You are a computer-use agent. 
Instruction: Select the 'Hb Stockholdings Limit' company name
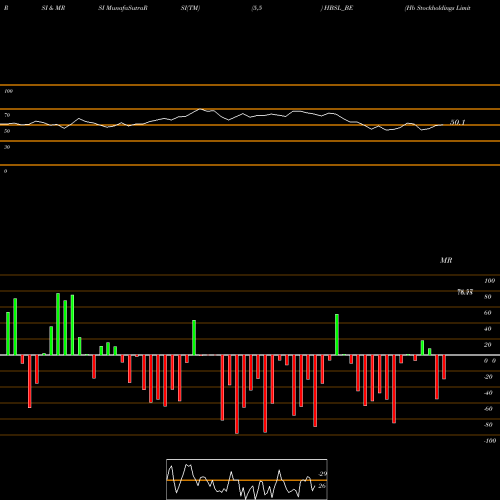(x=438, y=8)
